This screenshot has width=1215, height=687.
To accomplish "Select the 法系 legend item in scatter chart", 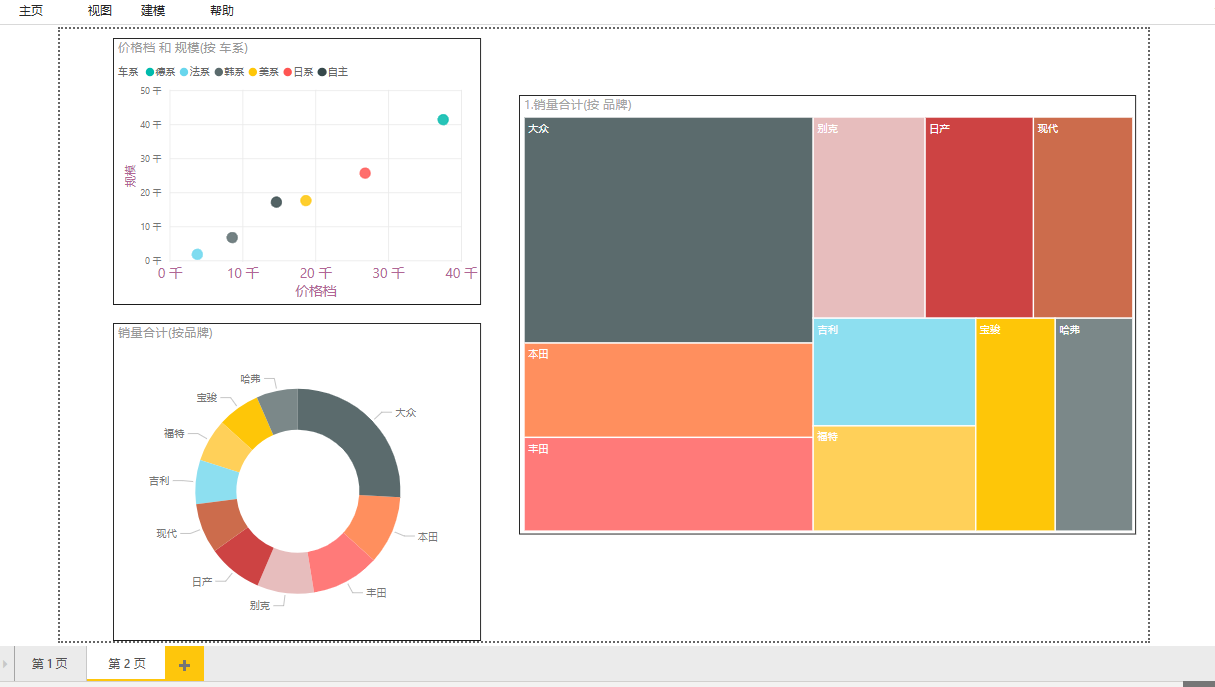I will point(195,72).
